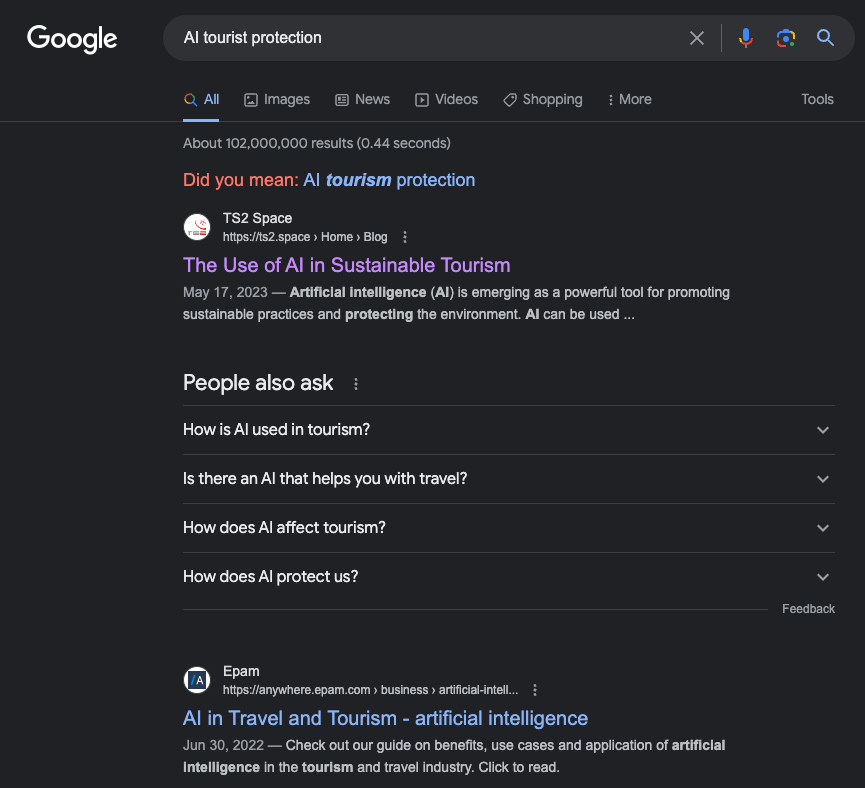Image resolution: width=865 pixels, height=788 pixels.
Task: Click the search magnifier icon
Action: [825, 38]
